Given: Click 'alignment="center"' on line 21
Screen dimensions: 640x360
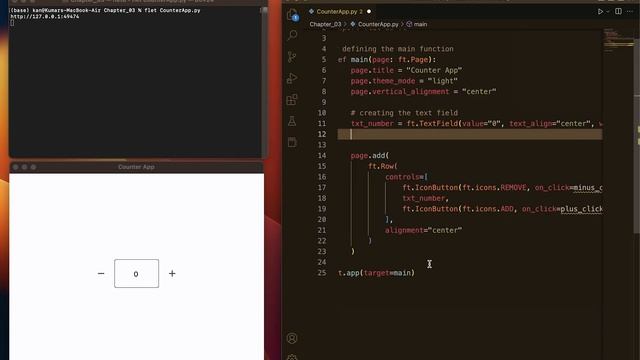Looking at the screenshot, I should pos(423,230).
